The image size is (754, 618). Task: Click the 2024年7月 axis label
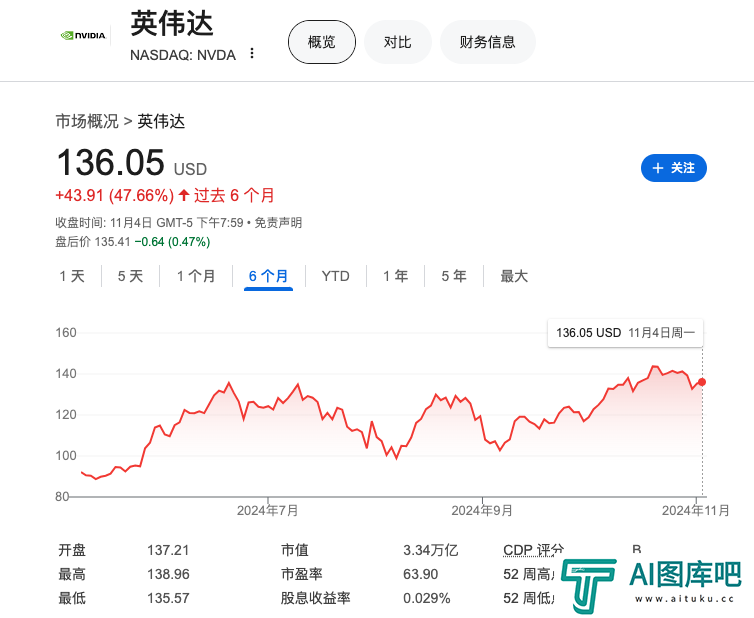pyautogui.click(x=267, y=510)
